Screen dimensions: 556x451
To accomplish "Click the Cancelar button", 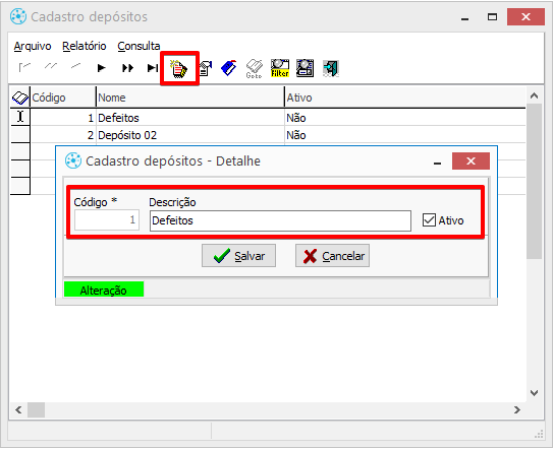I will [332, 256].
